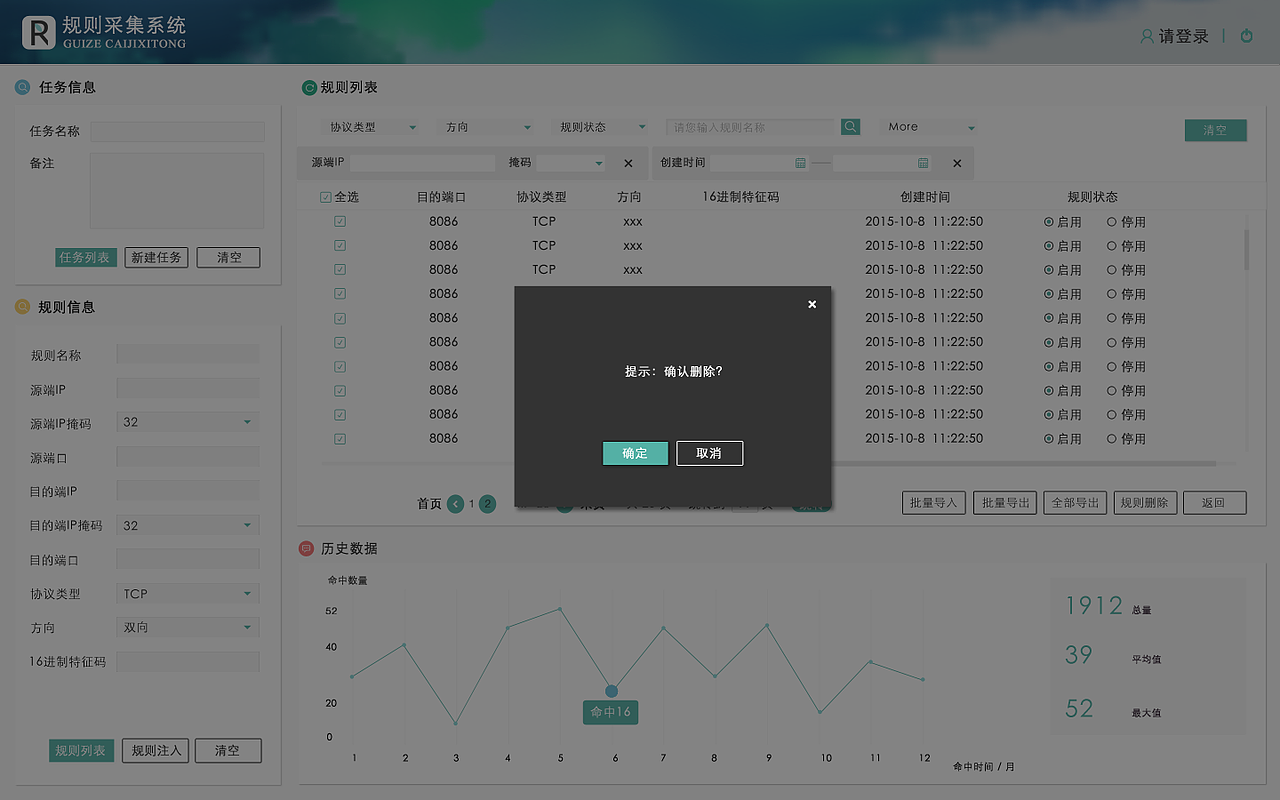Click 清空 next to 规则注入

pos(228,750)
